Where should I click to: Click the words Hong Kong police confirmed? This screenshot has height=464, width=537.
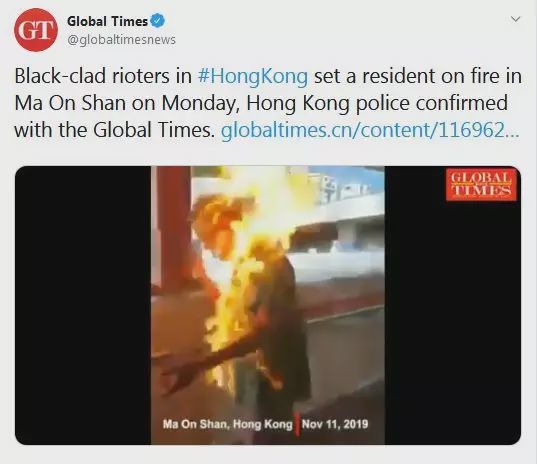coord(377,103)
